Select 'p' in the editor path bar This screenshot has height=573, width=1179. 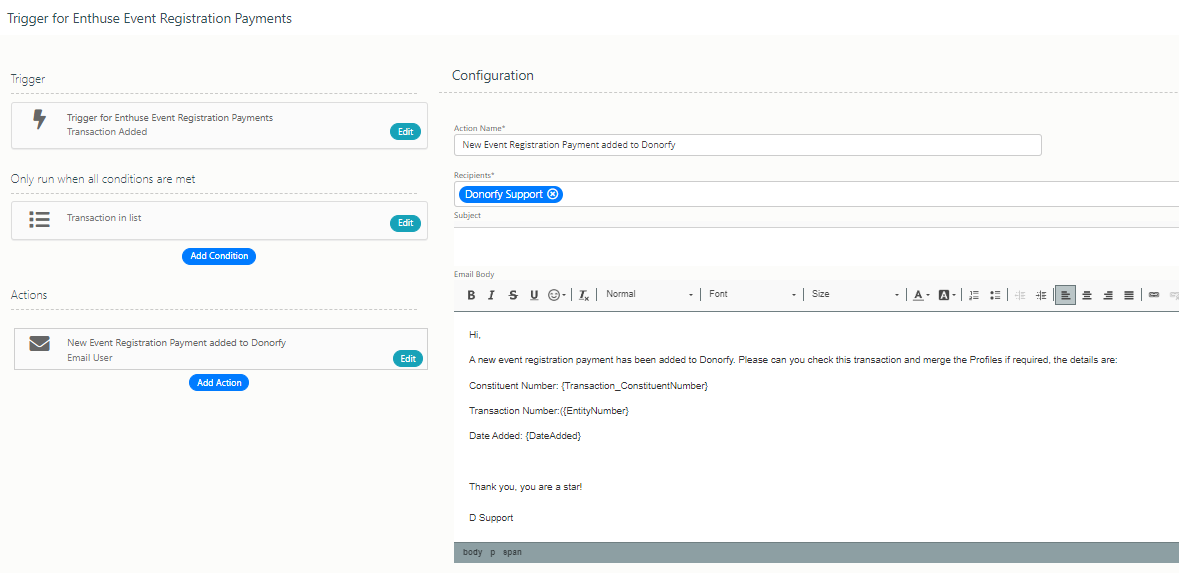[493, 552]
